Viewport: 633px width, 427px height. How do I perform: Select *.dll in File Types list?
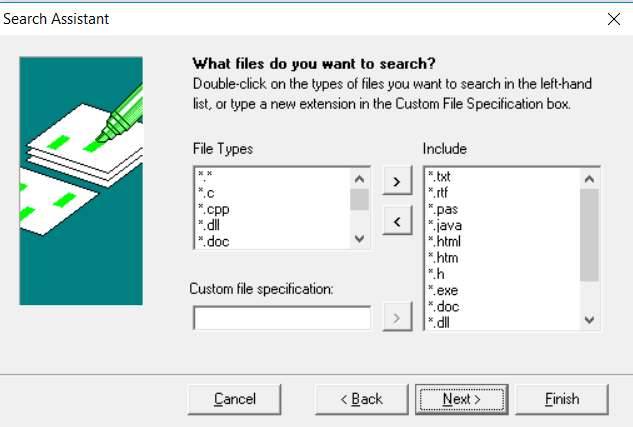[x=210, y=225]
